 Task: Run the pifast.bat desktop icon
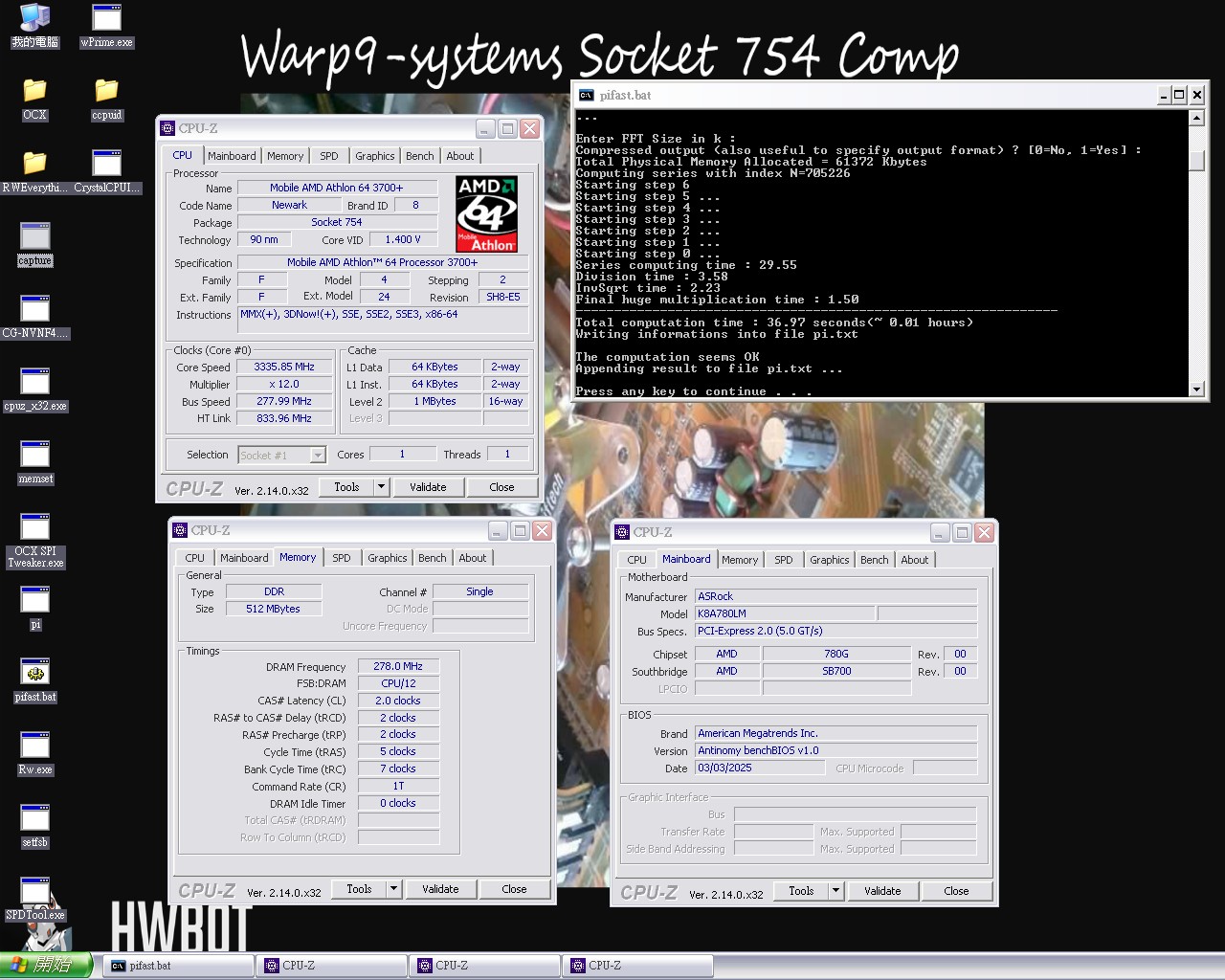[x=34, y=680]
